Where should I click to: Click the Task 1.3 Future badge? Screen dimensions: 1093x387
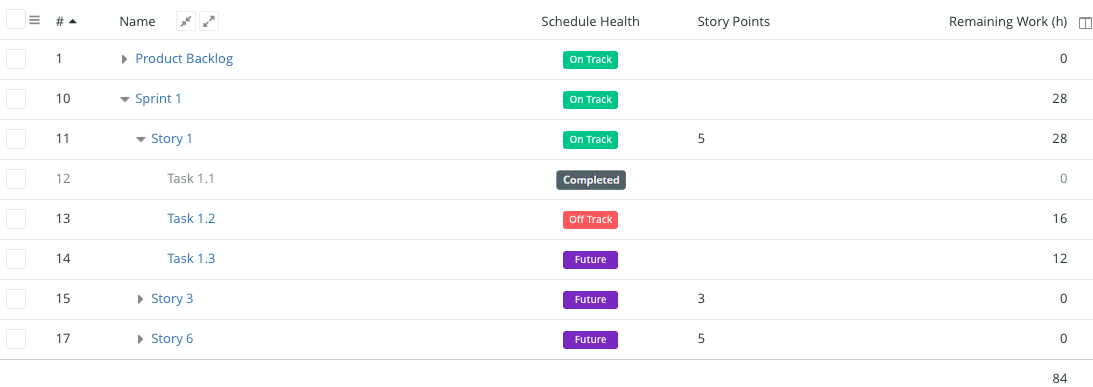(x=590, y=260)
